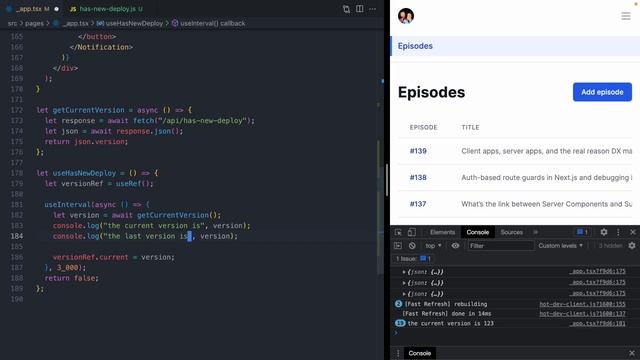
Task: Open episode #139 link
Action: [x=418, y=151]
